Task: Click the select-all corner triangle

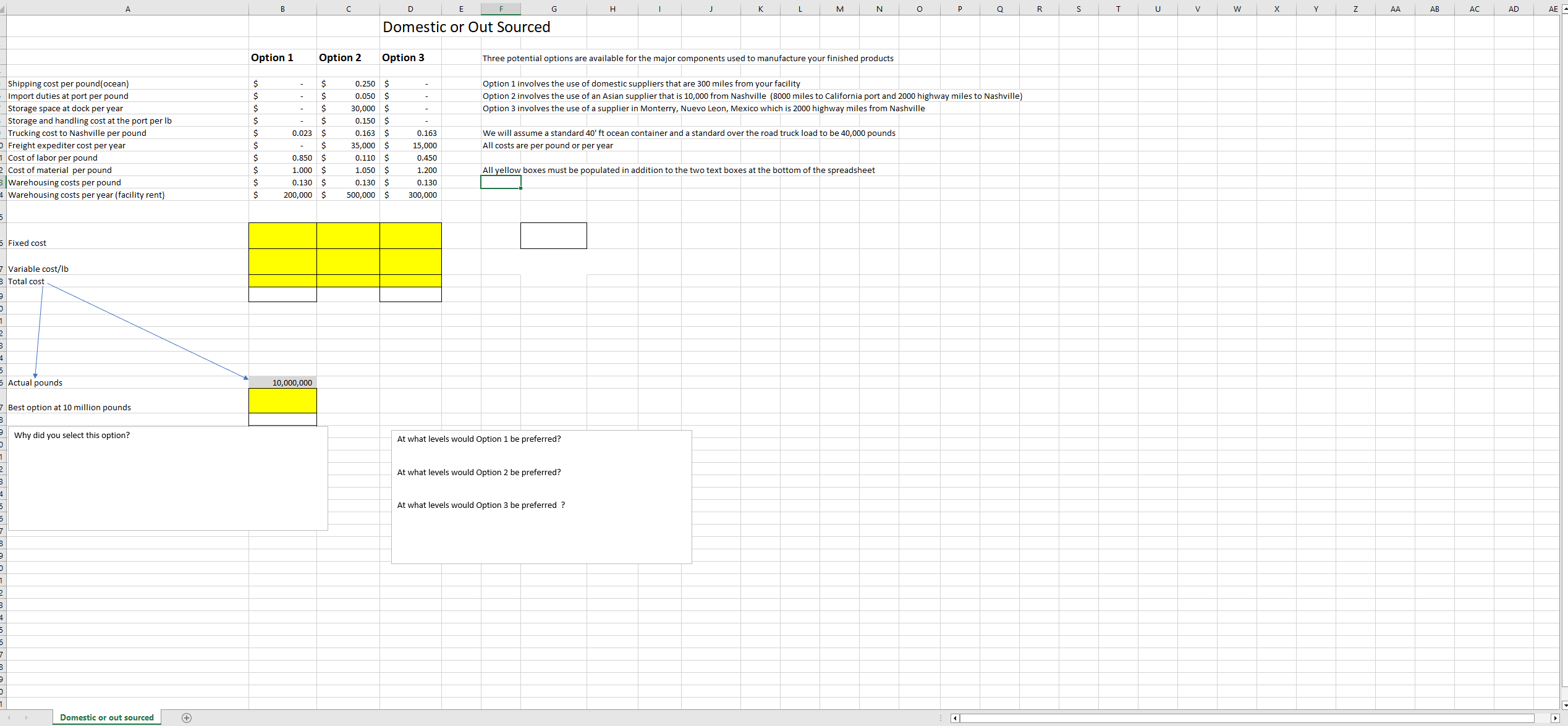Action: point(2,9)
